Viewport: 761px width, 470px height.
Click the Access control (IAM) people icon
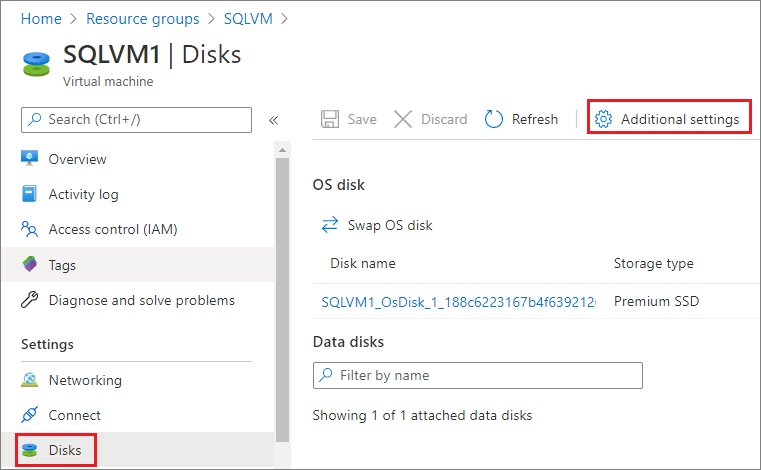pyautogui.click(x=30, y=230)
